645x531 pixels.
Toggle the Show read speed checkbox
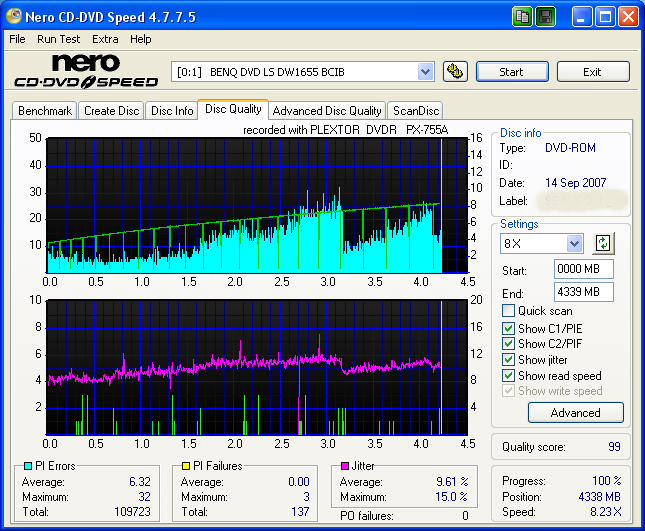(x=508, y=376)
